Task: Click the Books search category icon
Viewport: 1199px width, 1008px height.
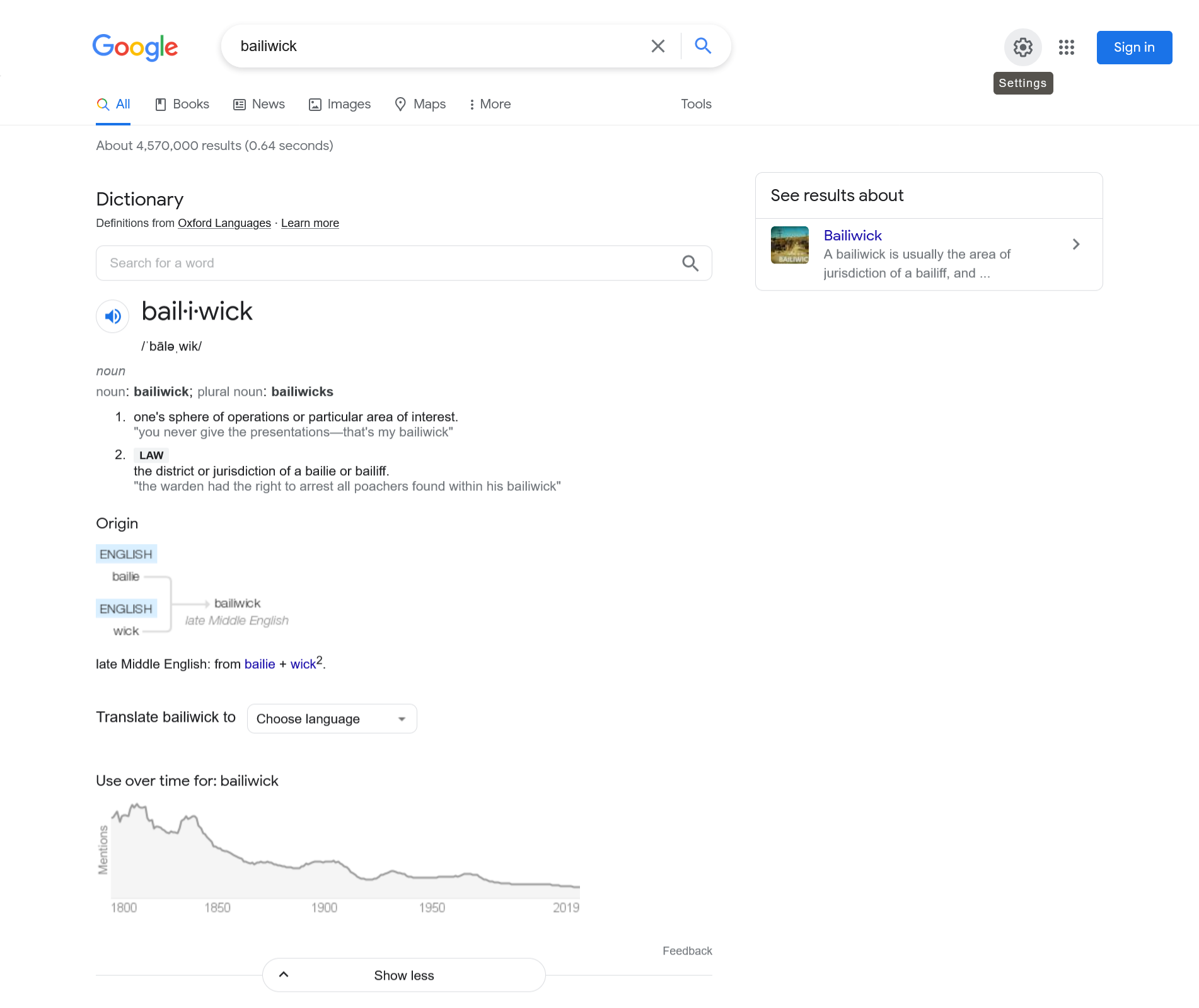Action: [161, 104]
